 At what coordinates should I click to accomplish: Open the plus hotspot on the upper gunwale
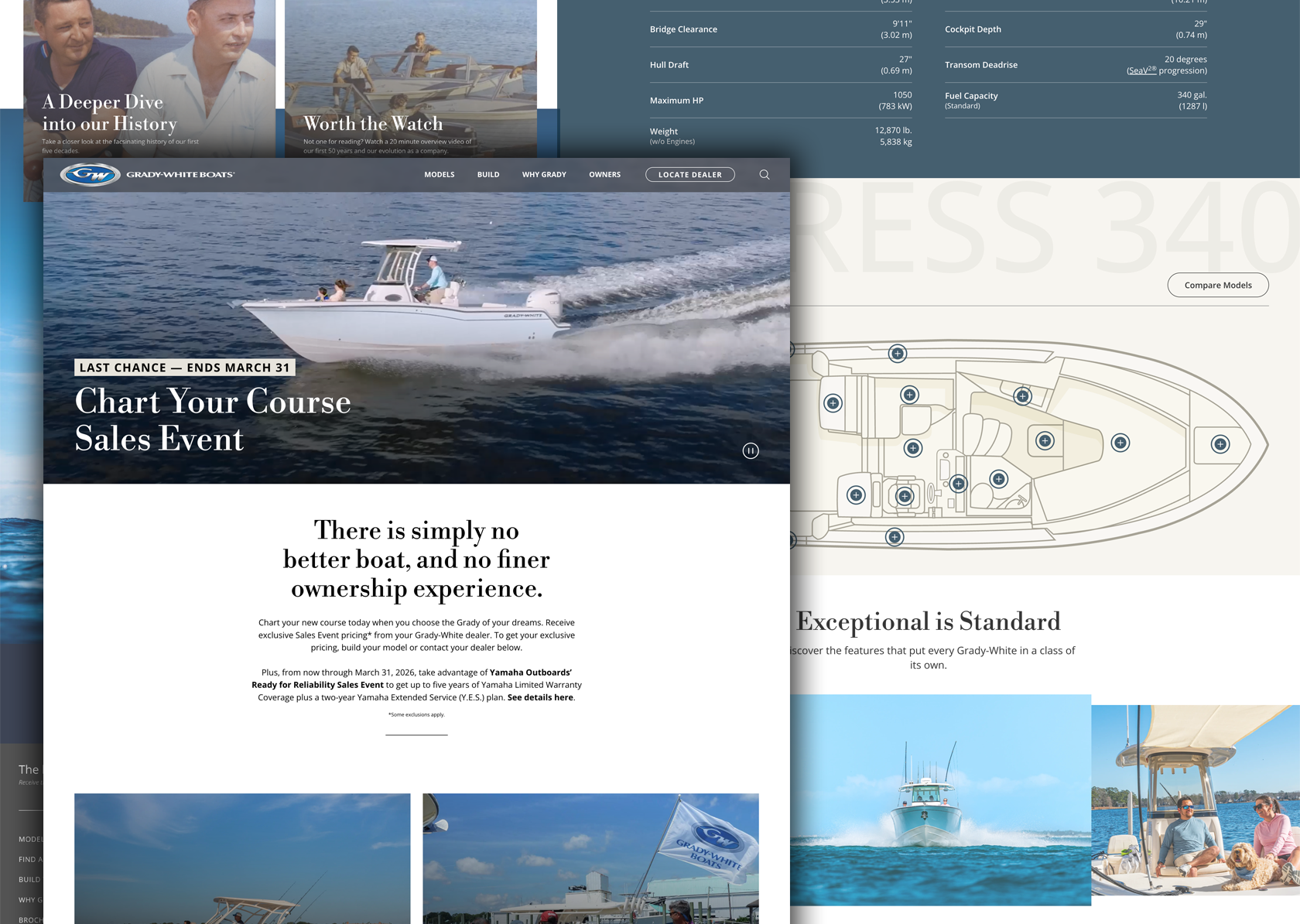(897, 354)
